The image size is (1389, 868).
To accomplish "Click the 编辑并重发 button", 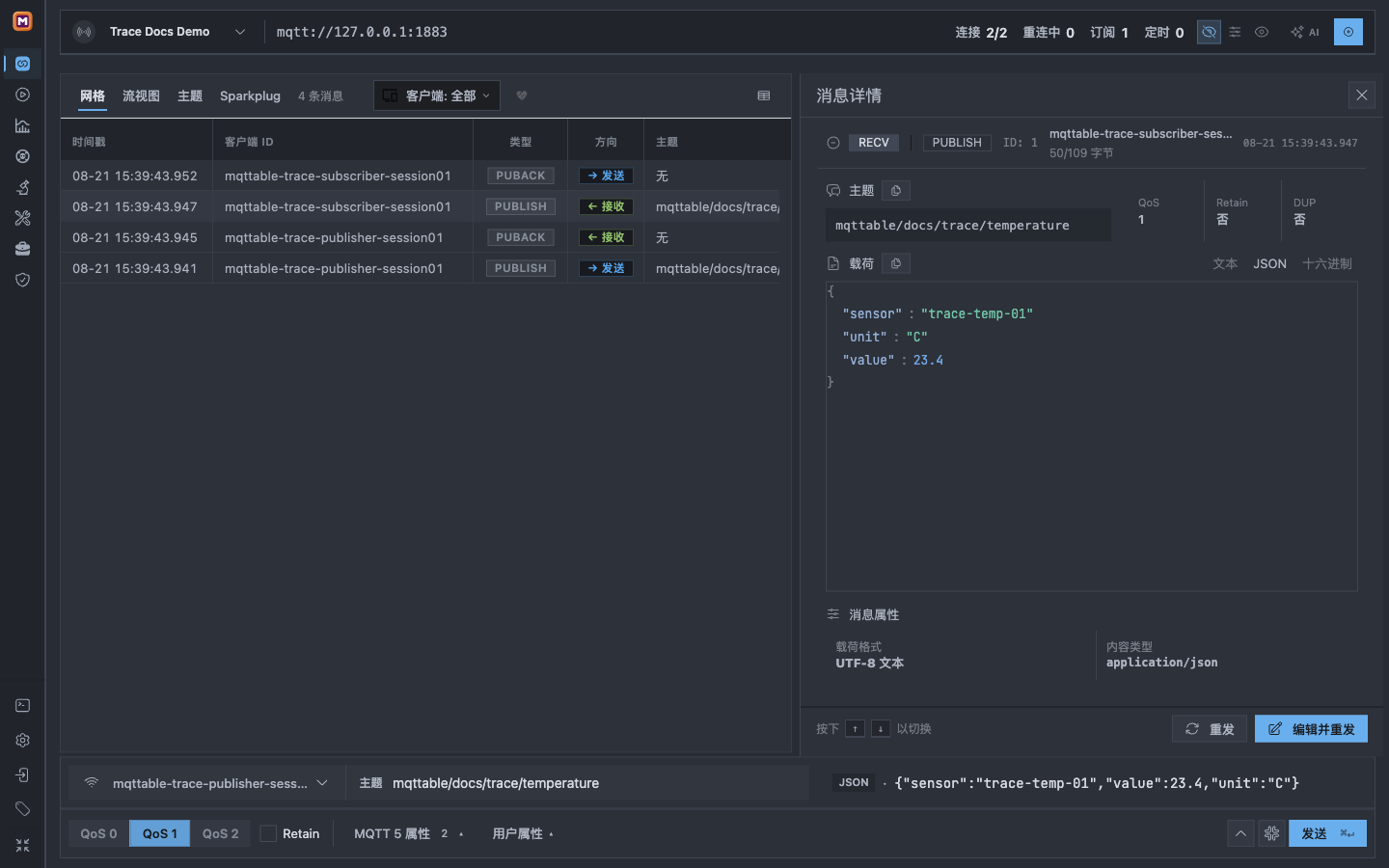I will 1311,729.
